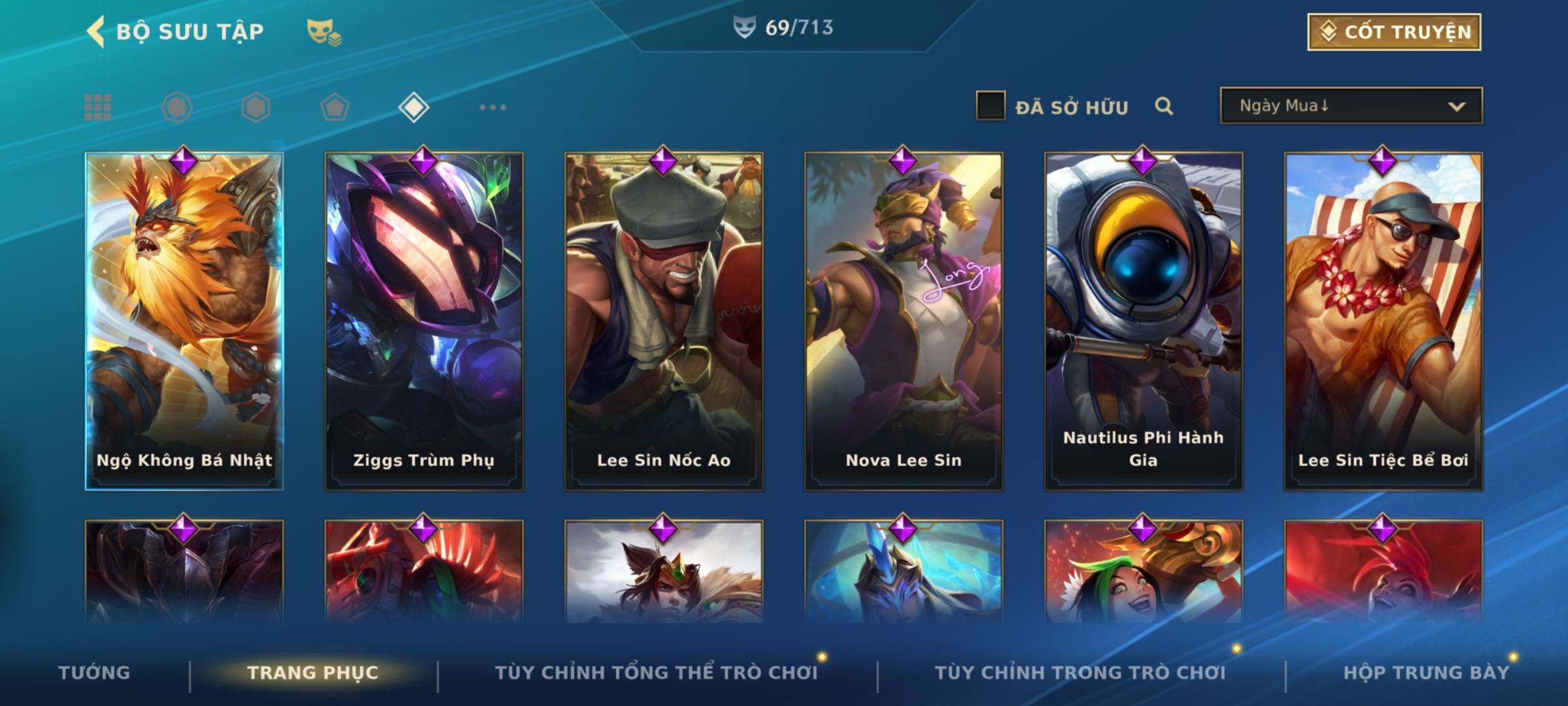The image size is (1568, 706).
Task: Select the Nautilus Phi Hành Gia skin
Action: click(1143, 321)
